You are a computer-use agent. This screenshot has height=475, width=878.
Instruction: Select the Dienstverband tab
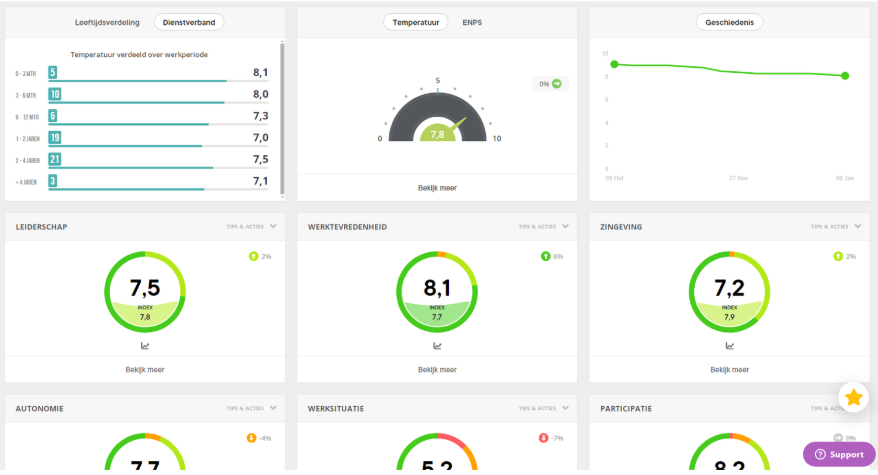(189, 22)
